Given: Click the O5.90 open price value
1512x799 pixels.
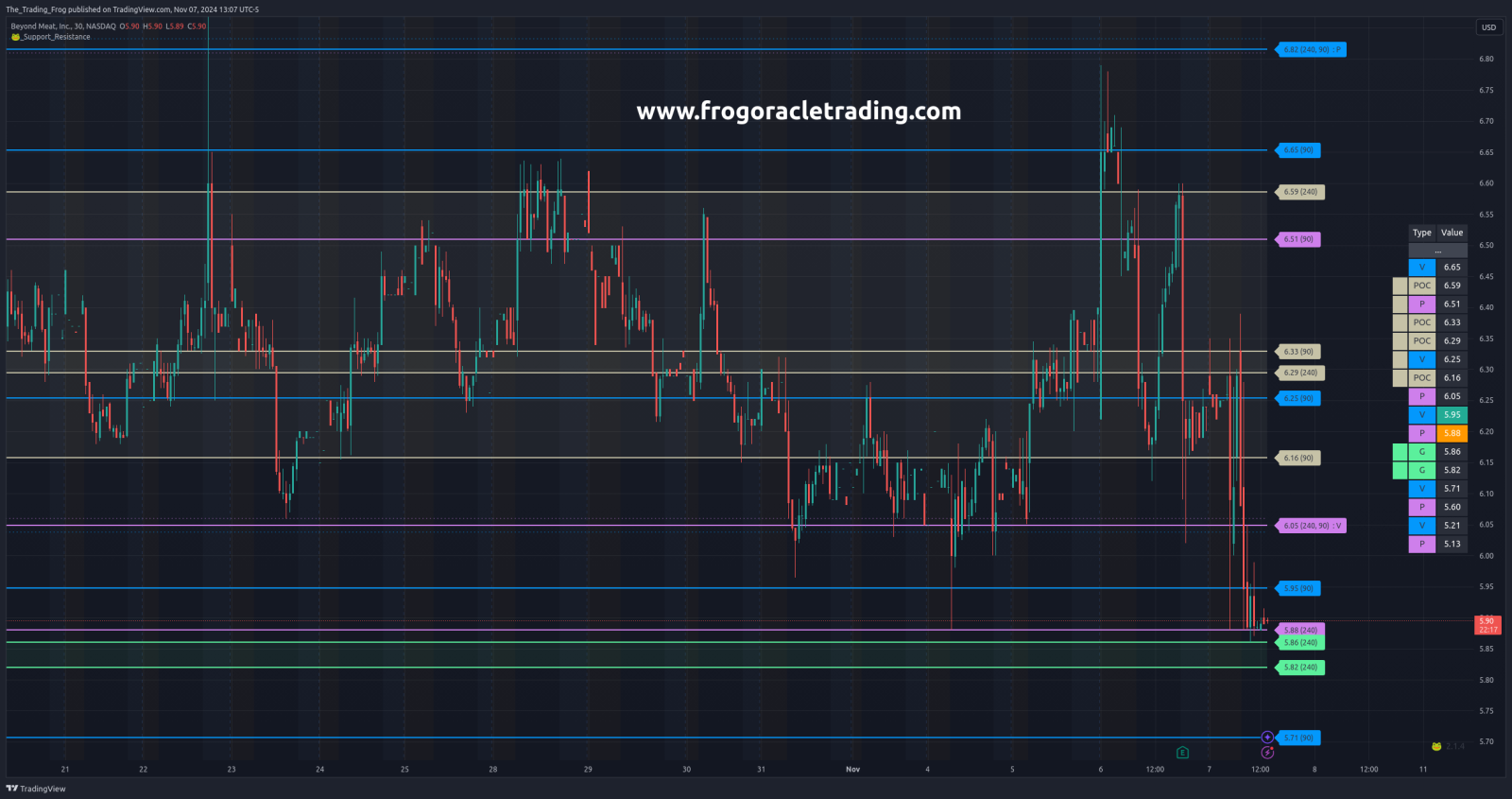Looking at the screenshot, I should coord(129,26).
